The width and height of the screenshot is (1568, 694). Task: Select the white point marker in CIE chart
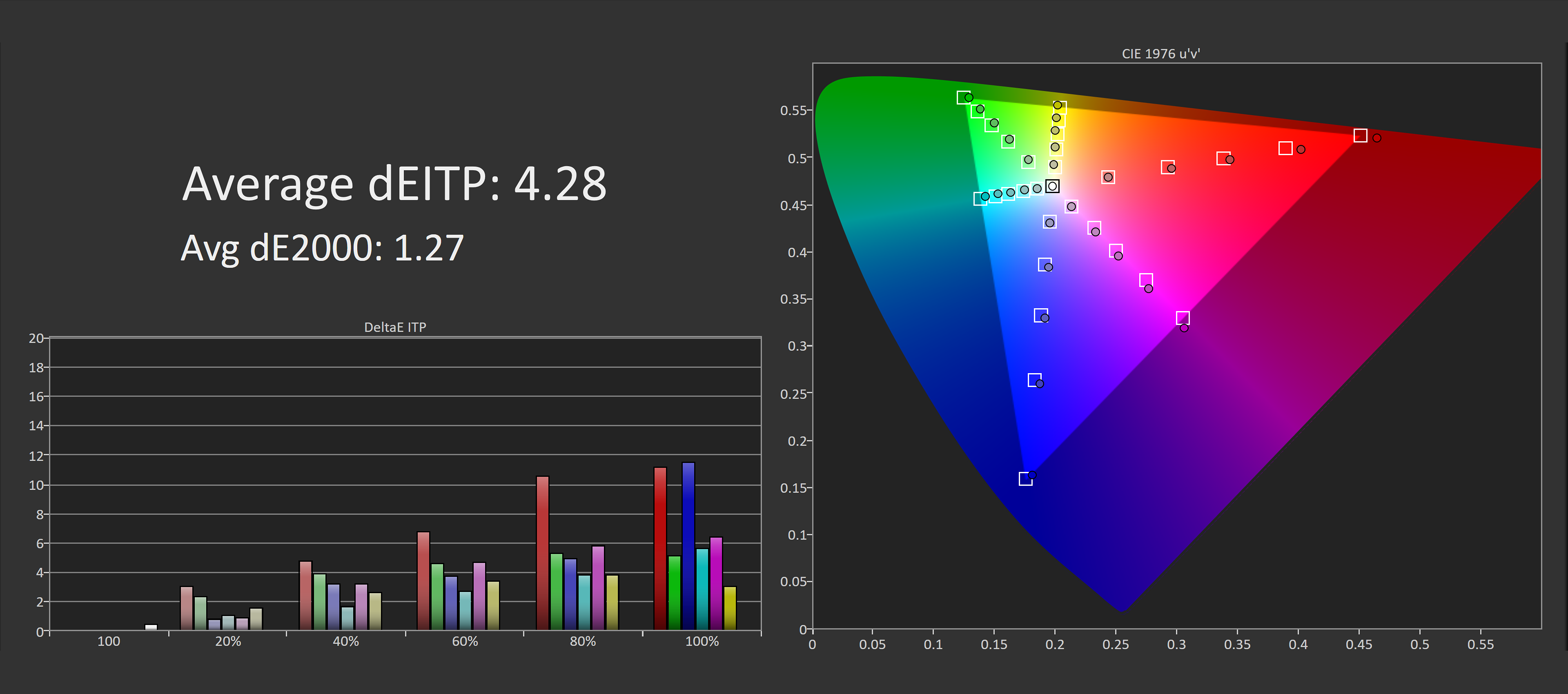point(1052,186)
